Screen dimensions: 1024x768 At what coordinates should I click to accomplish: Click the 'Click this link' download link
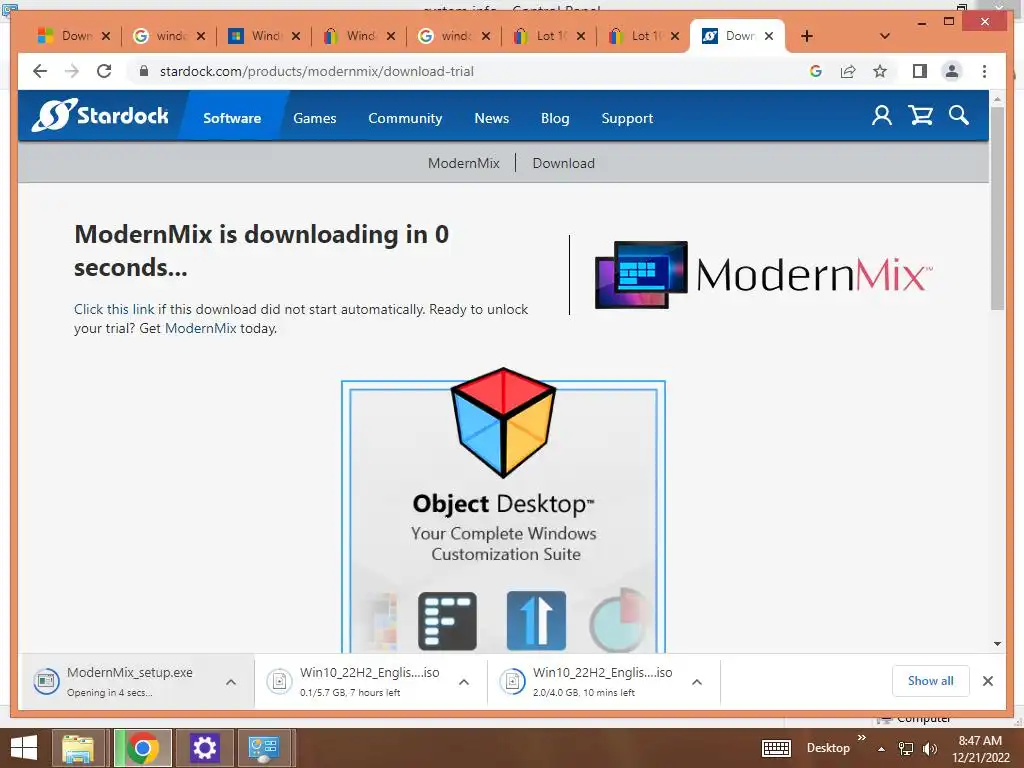click(x=114, y=310)
